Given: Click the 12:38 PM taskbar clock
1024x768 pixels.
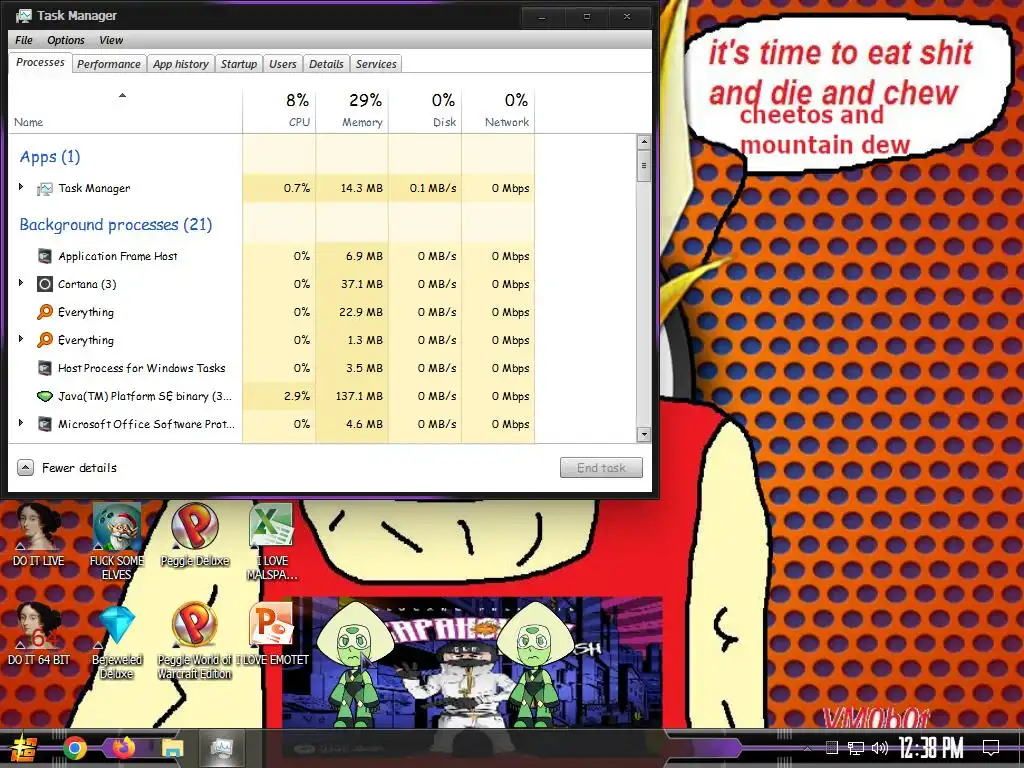Looking at the screenshot, I should tap(931, 748).
